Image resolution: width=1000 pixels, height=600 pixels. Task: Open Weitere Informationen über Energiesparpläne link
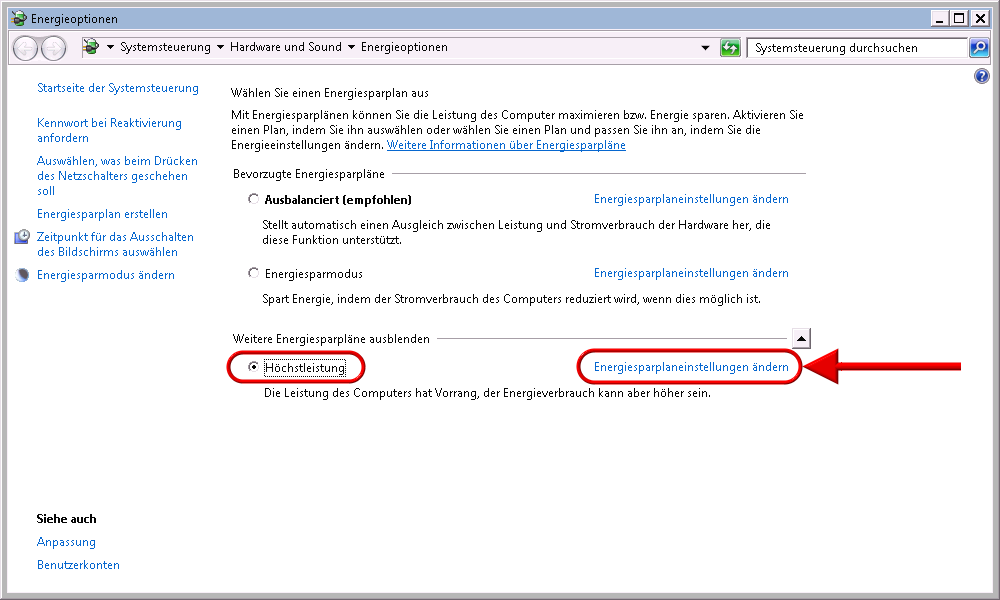click(x=506, y=145)
